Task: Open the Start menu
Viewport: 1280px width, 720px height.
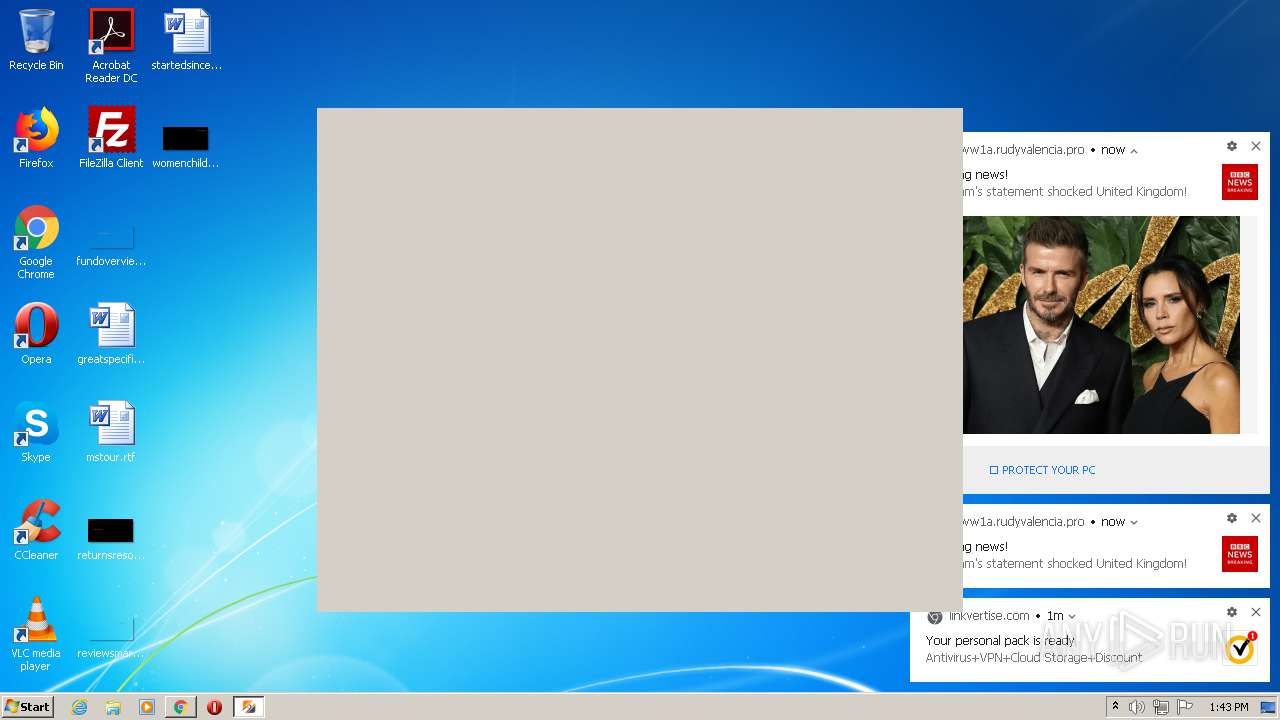Action: click(27, 707)
